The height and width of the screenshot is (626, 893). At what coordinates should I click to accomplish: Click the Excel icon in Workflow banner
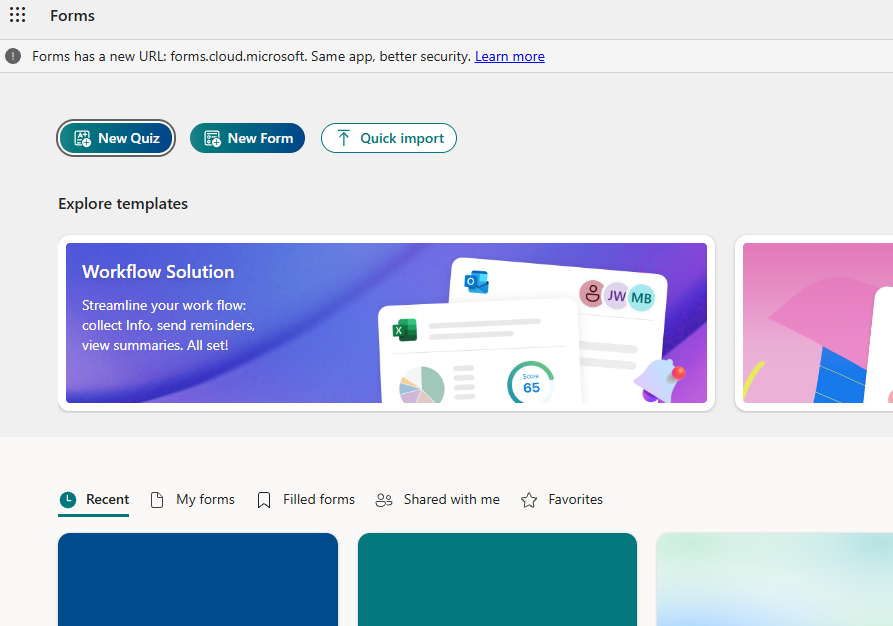[x=405, y=330]
